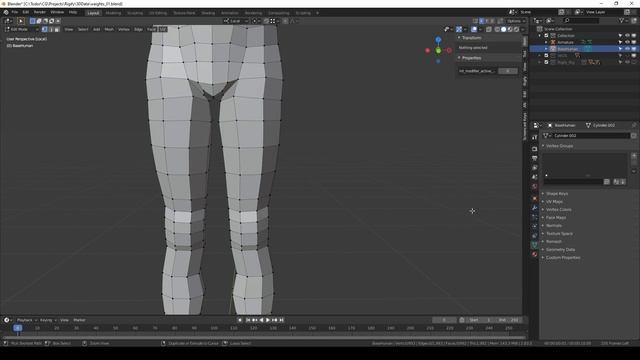
Task: Select the BaseHuman object in outliner
Action: tap(567, 49)
